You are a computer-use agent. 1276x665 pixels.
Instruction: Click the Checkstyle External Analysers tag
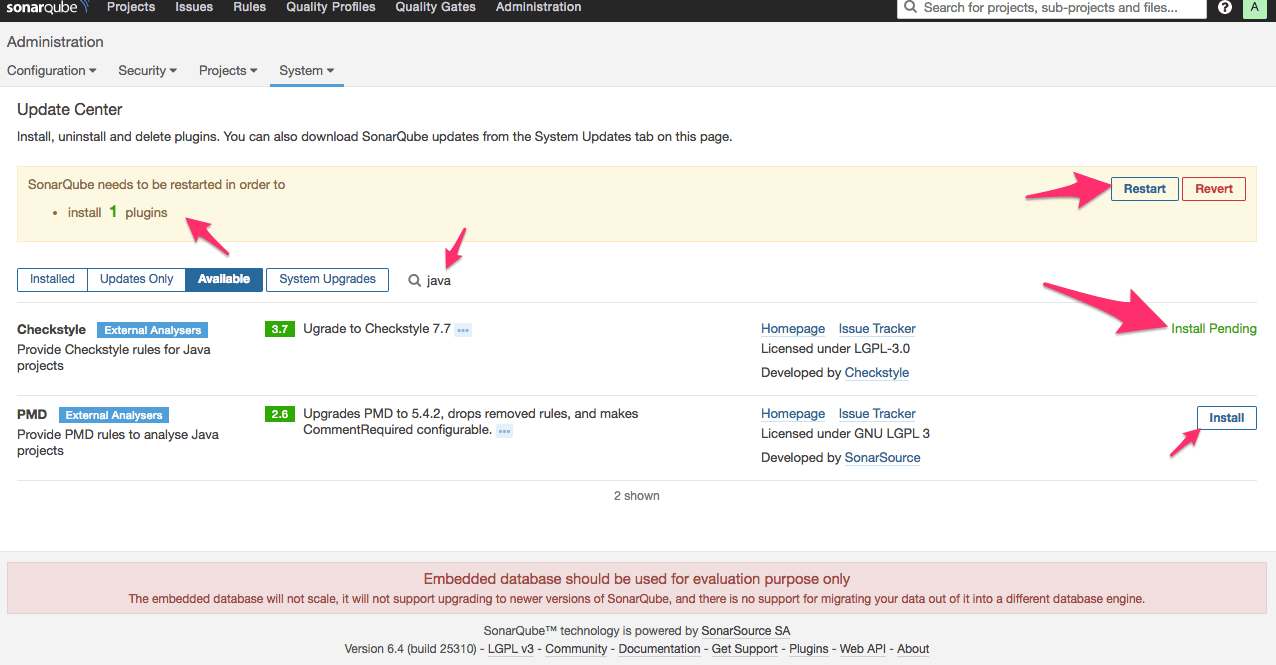[153, 330]
